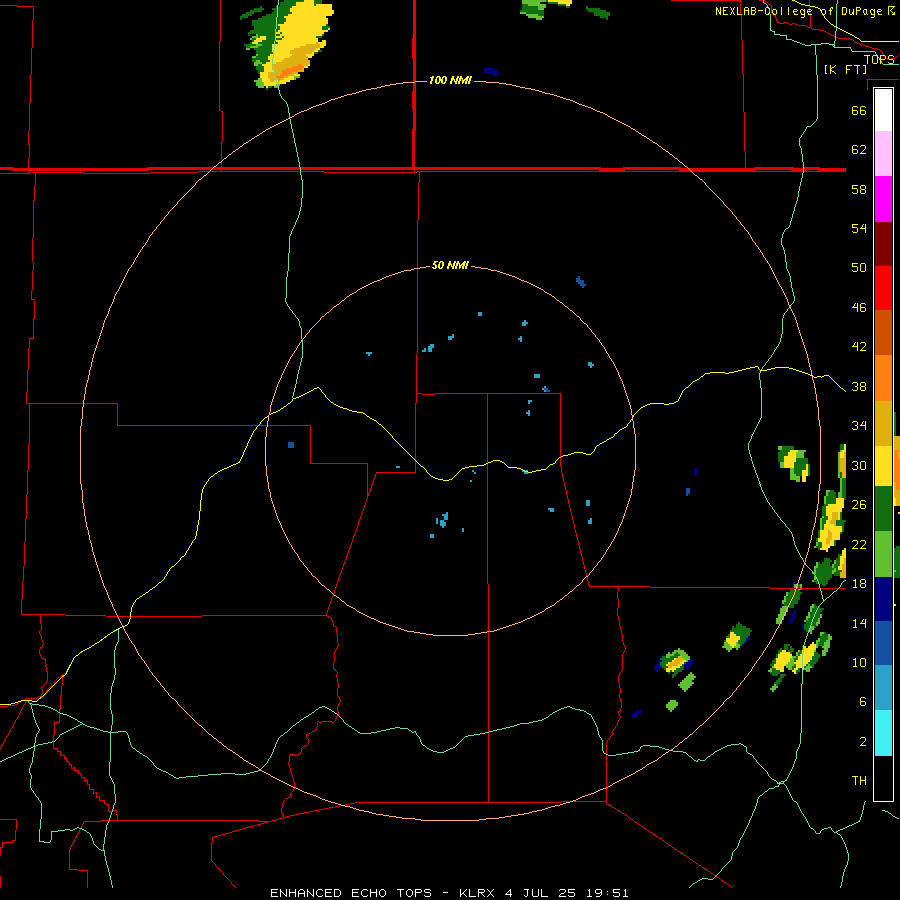This screenshot has height=900, width=900.
Task: Click the legend value "14"
Action: 859,623
